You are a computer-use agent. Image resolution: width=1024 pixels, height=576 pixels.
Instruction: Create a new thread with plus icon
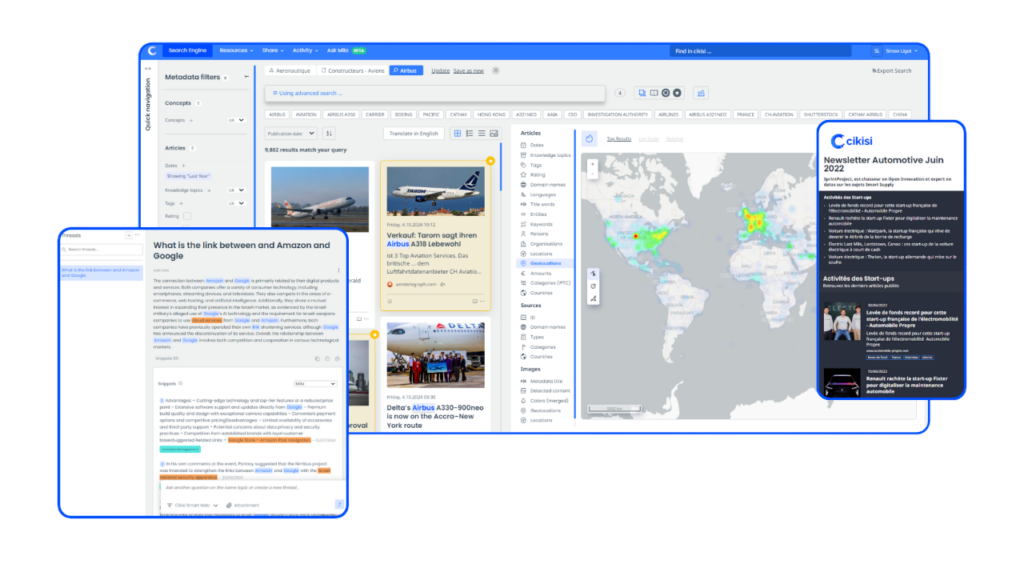tap(129, 235)
